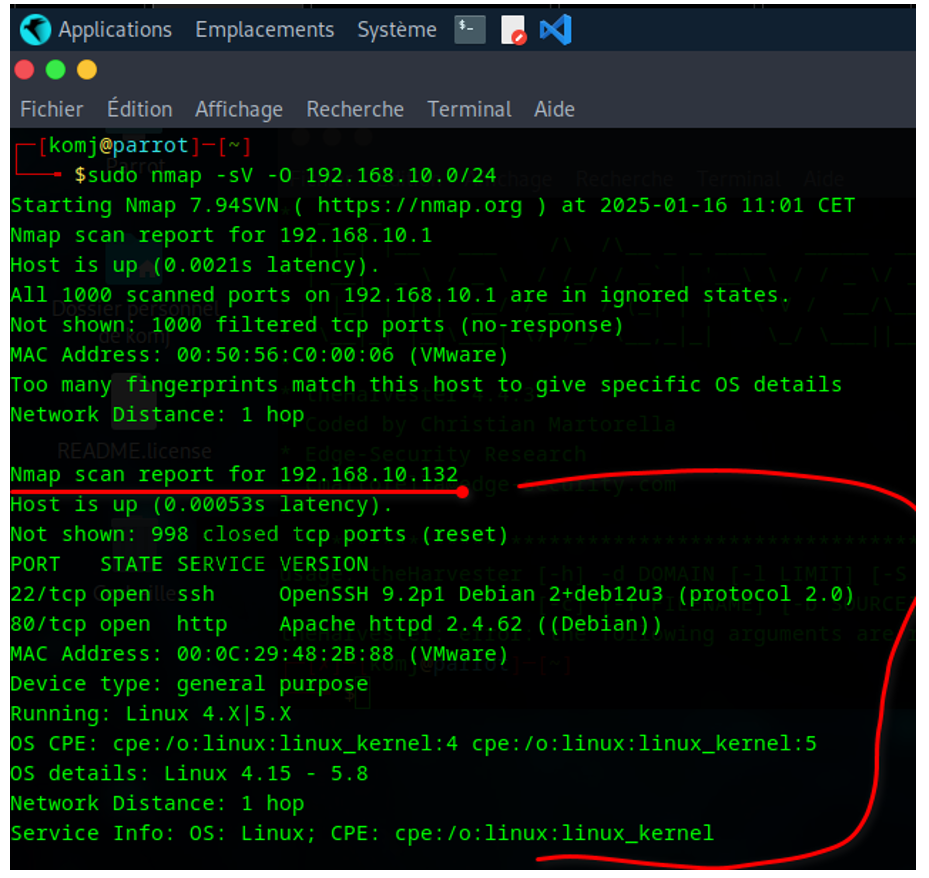Click 'Running: Linux 4.X|5.X' line
Viewport: 929px width, 878px height.
[151, 714]
